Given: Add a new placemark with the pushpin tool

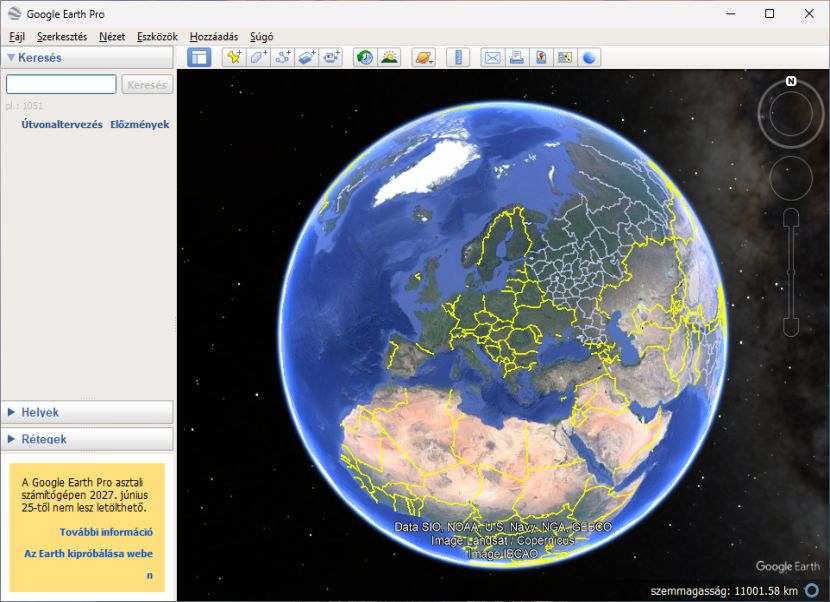Looking at the screenshot, I should [x=233, y=57].
